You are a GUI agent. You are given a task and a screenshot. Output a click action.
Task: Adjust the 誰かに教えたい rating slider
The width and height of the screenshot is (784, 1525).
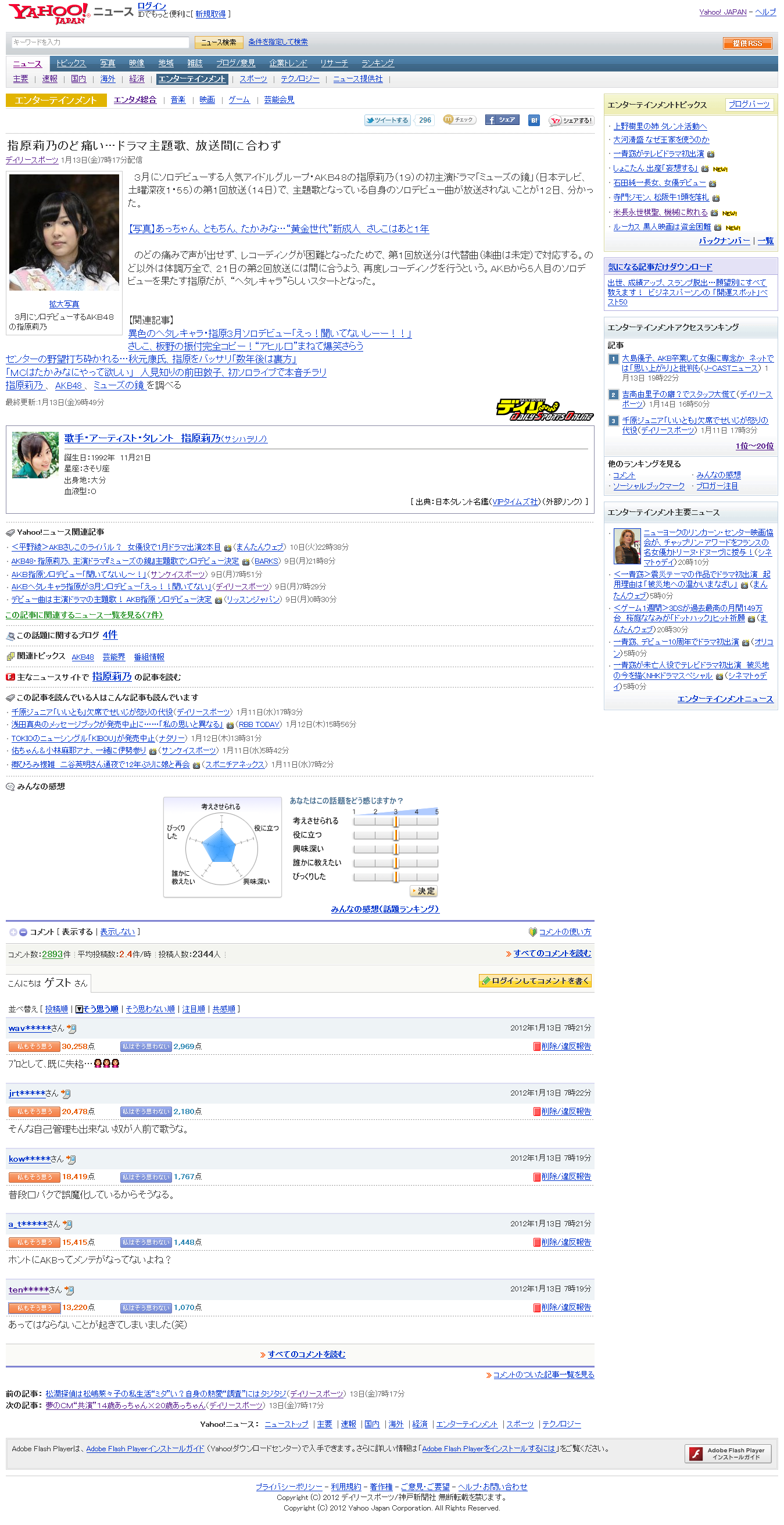[396, 862]
